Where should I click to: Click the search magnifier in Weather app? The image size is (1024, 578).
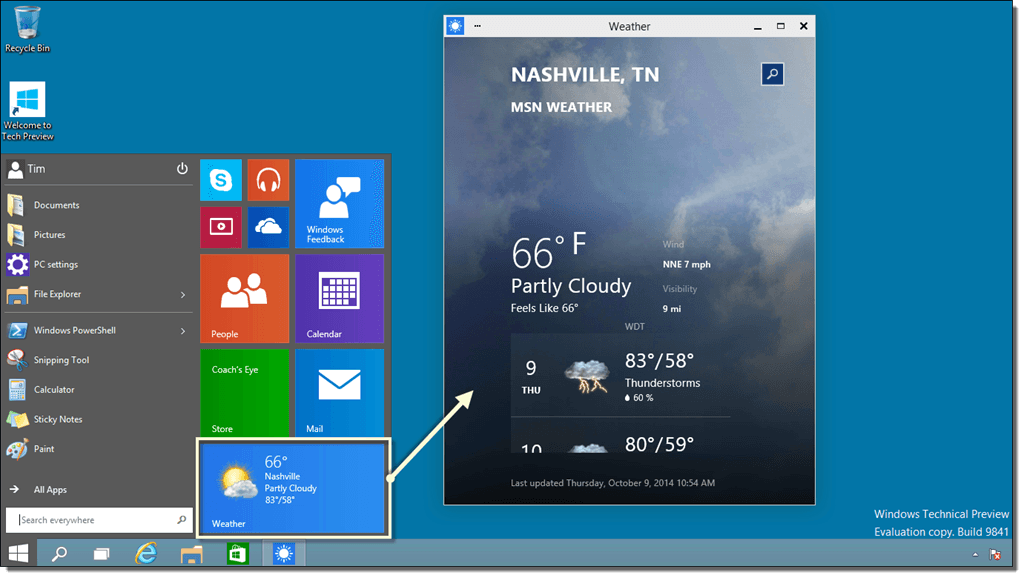coord(771,74)
